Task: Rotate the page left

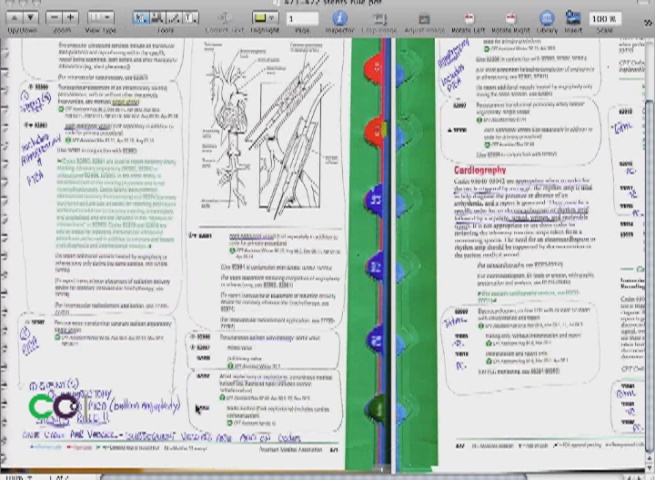Action: tap(468, 18)
